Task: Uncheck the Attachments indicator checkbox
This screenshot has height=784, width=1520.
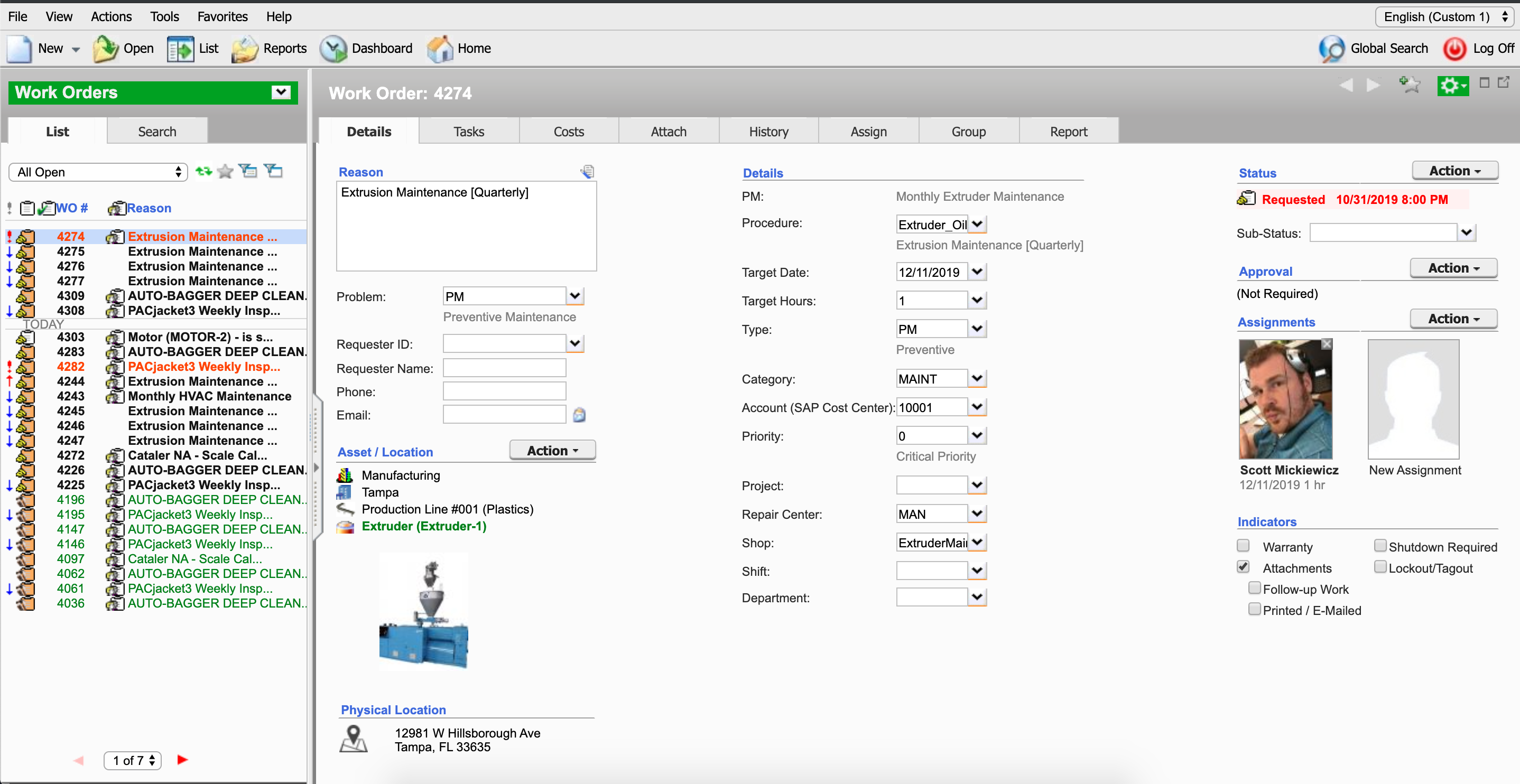Action: tap(1243, 567)
